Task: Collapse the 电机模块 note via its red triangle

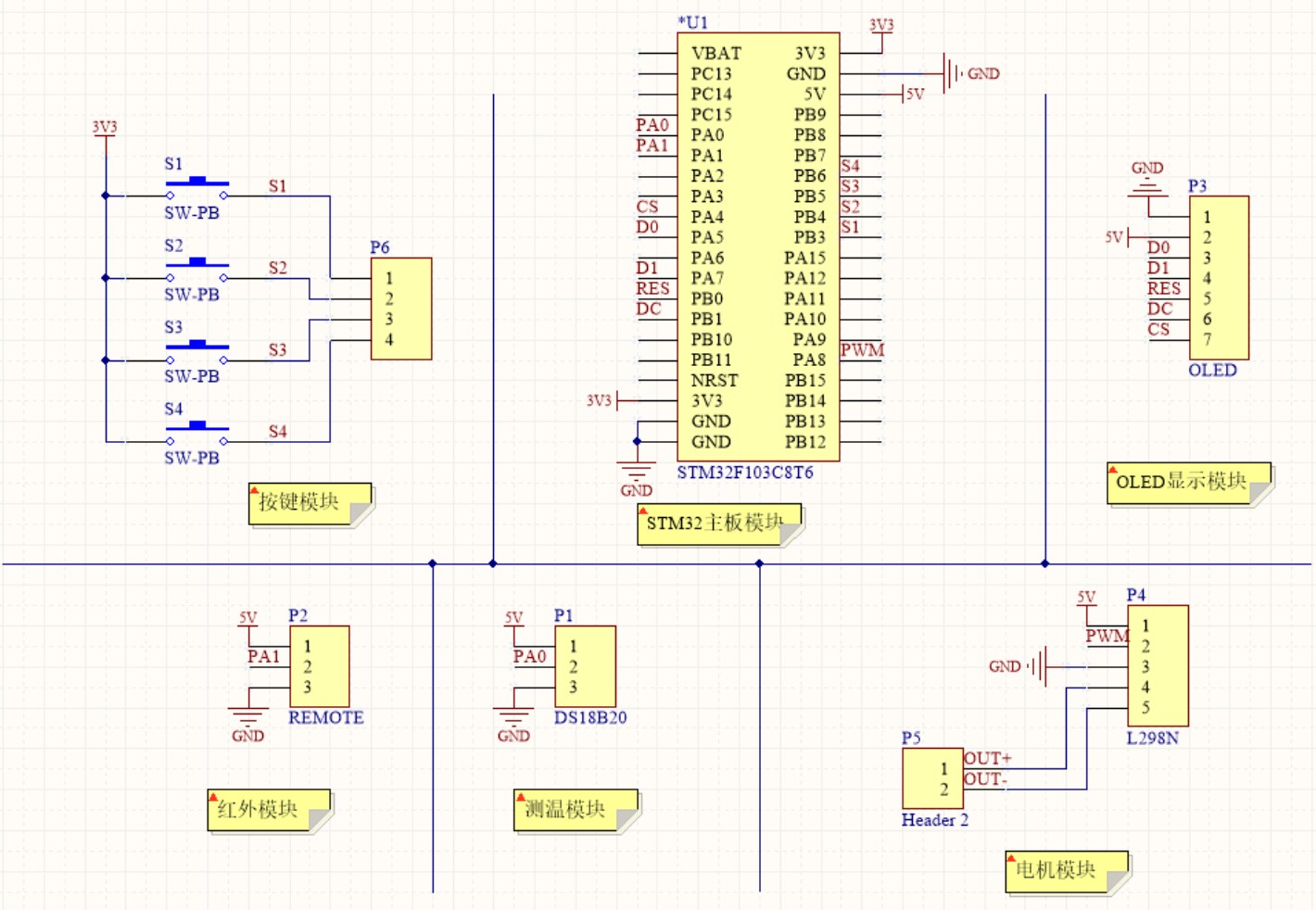Action: point(1011,858)
